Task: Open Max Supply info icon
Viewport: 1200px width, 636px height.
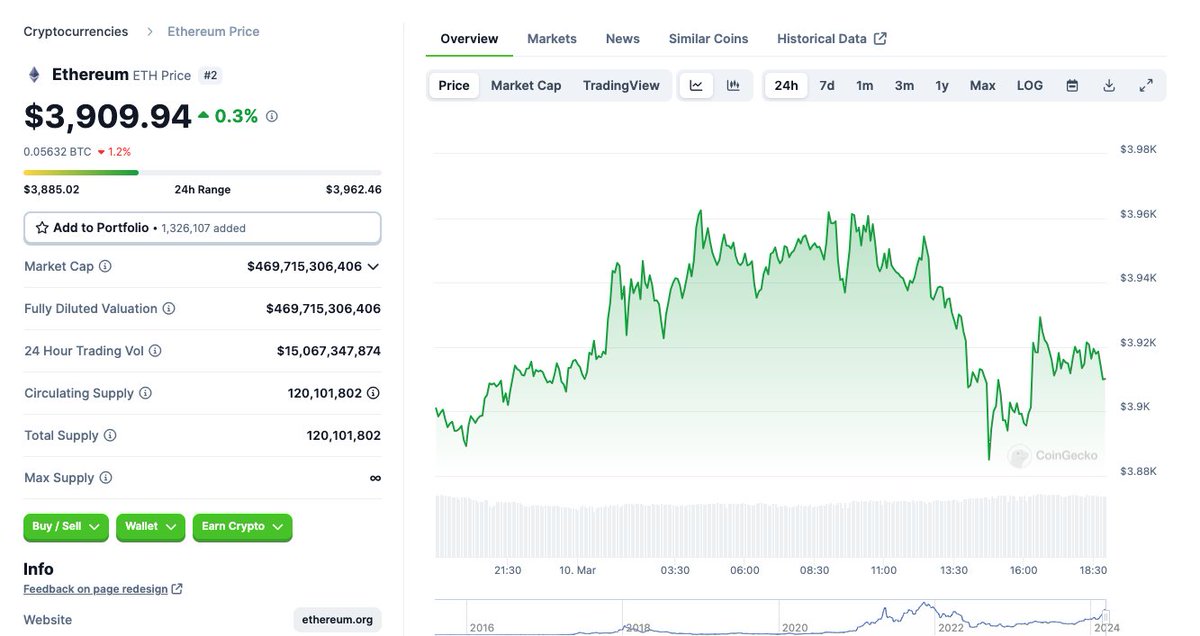Action: [106, 478]
